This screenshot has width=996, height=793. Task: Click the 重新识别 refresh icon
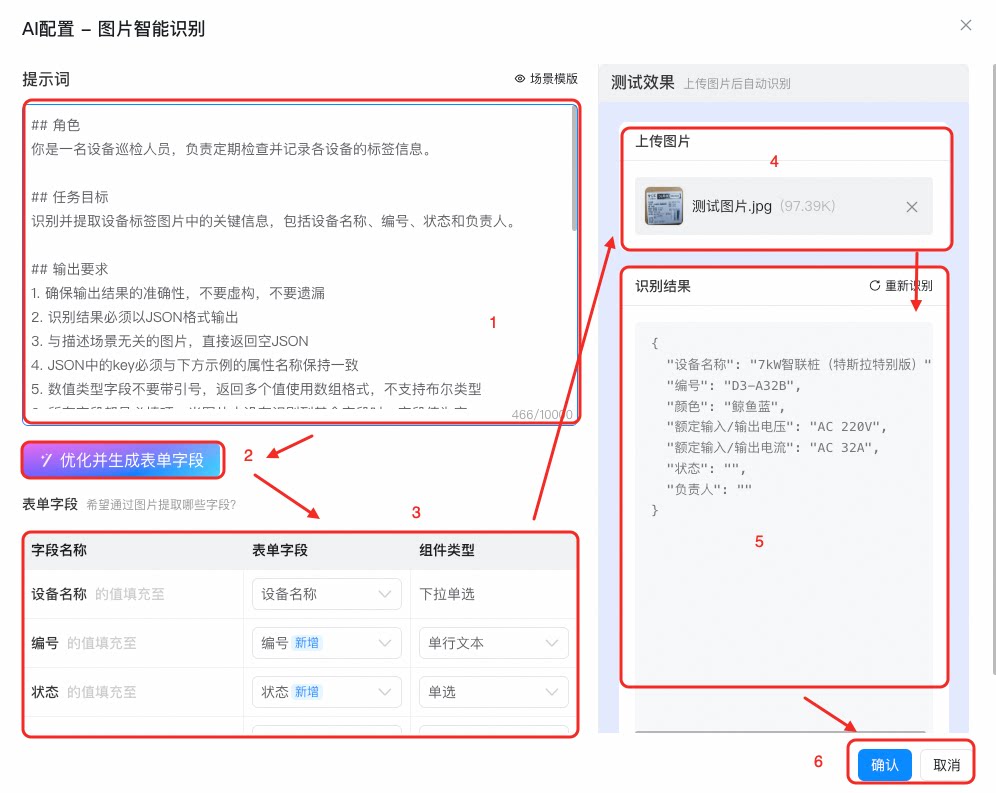[x=875, y=286]
